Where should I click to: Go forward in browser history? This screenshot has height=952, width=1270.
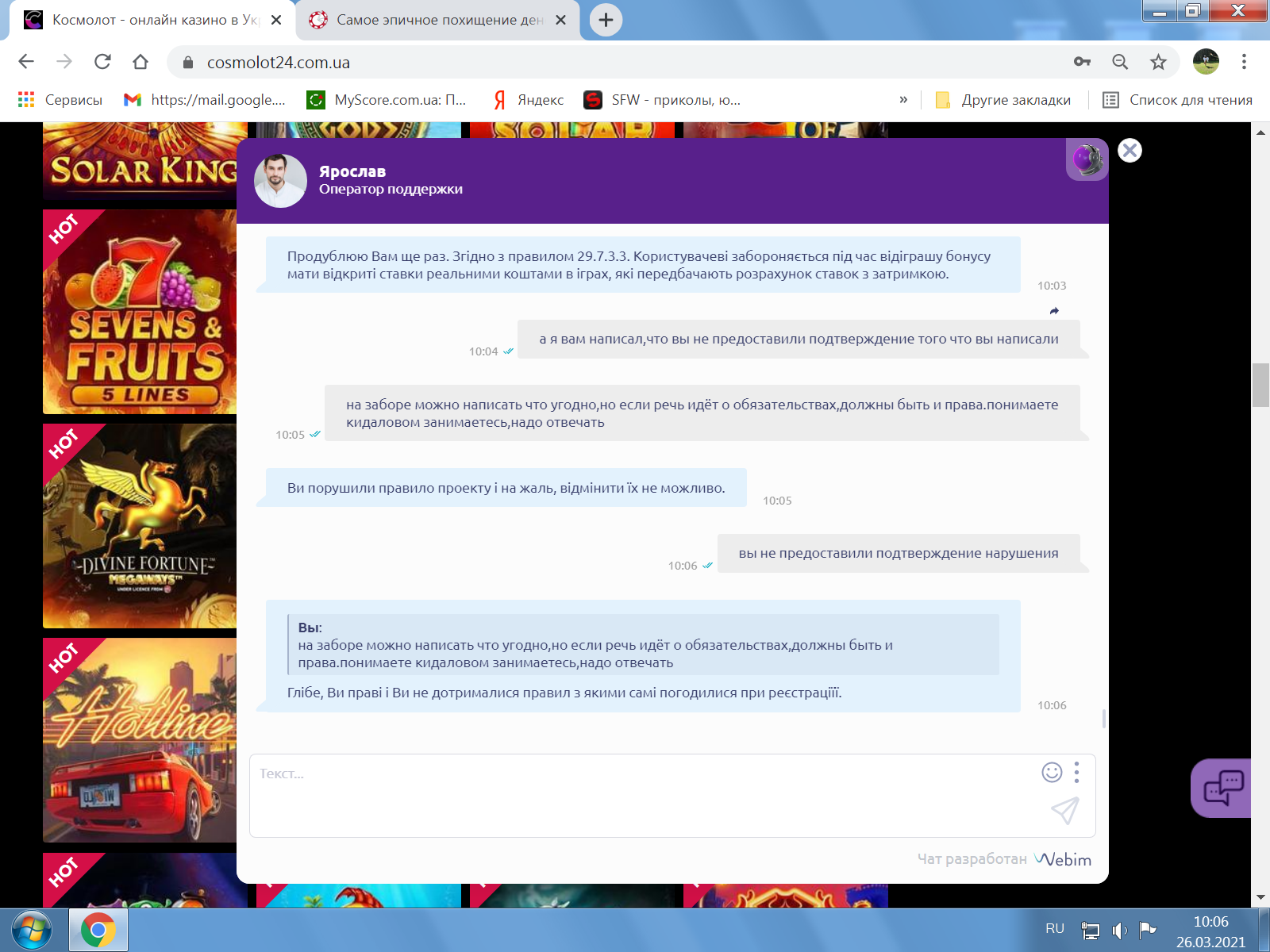click(64, 62)
